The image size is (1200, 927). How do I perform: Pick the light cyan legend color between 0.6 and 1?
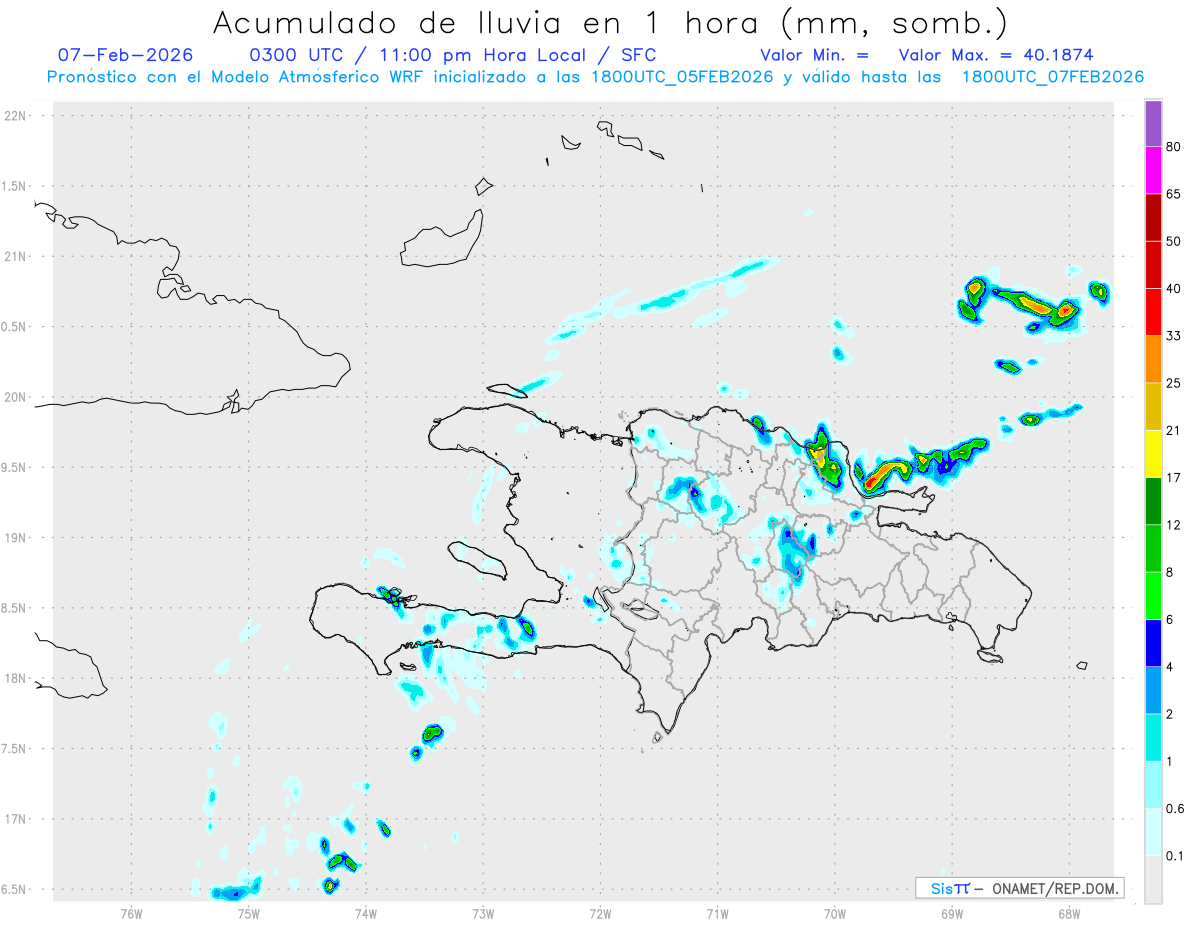pyautogui.click(x=1153, y=784)
